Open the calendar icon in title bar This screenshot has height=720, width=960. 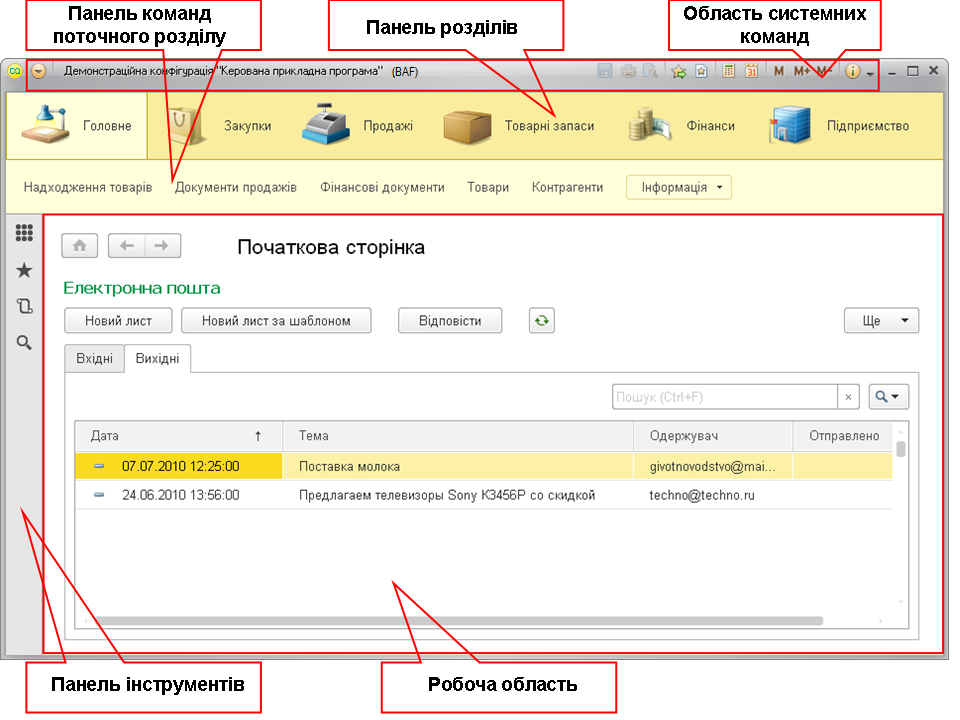pyautogui.click(x=751, y=71)
